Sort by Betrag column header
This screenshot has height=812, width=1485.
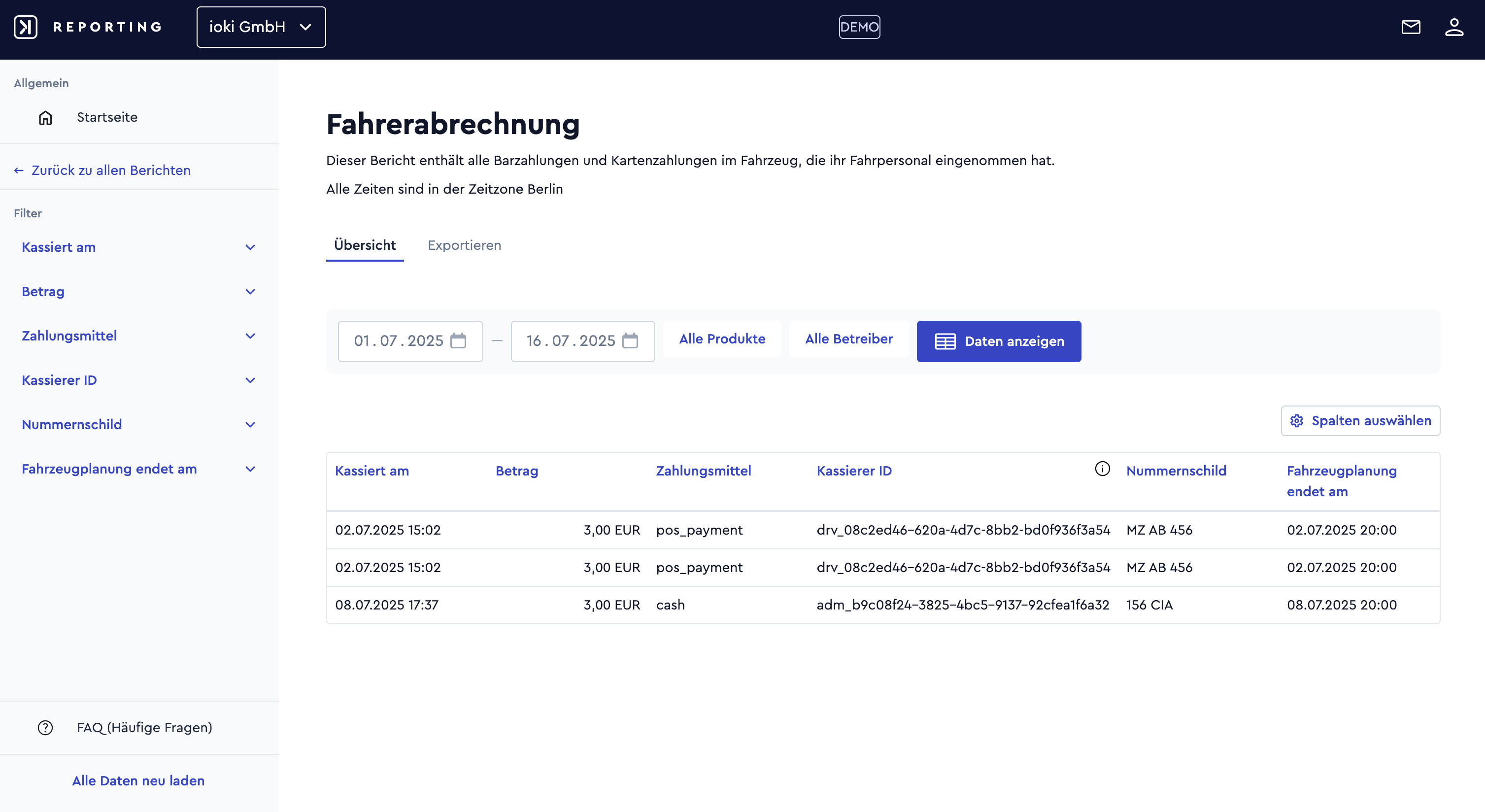click(x=516, y=471)
